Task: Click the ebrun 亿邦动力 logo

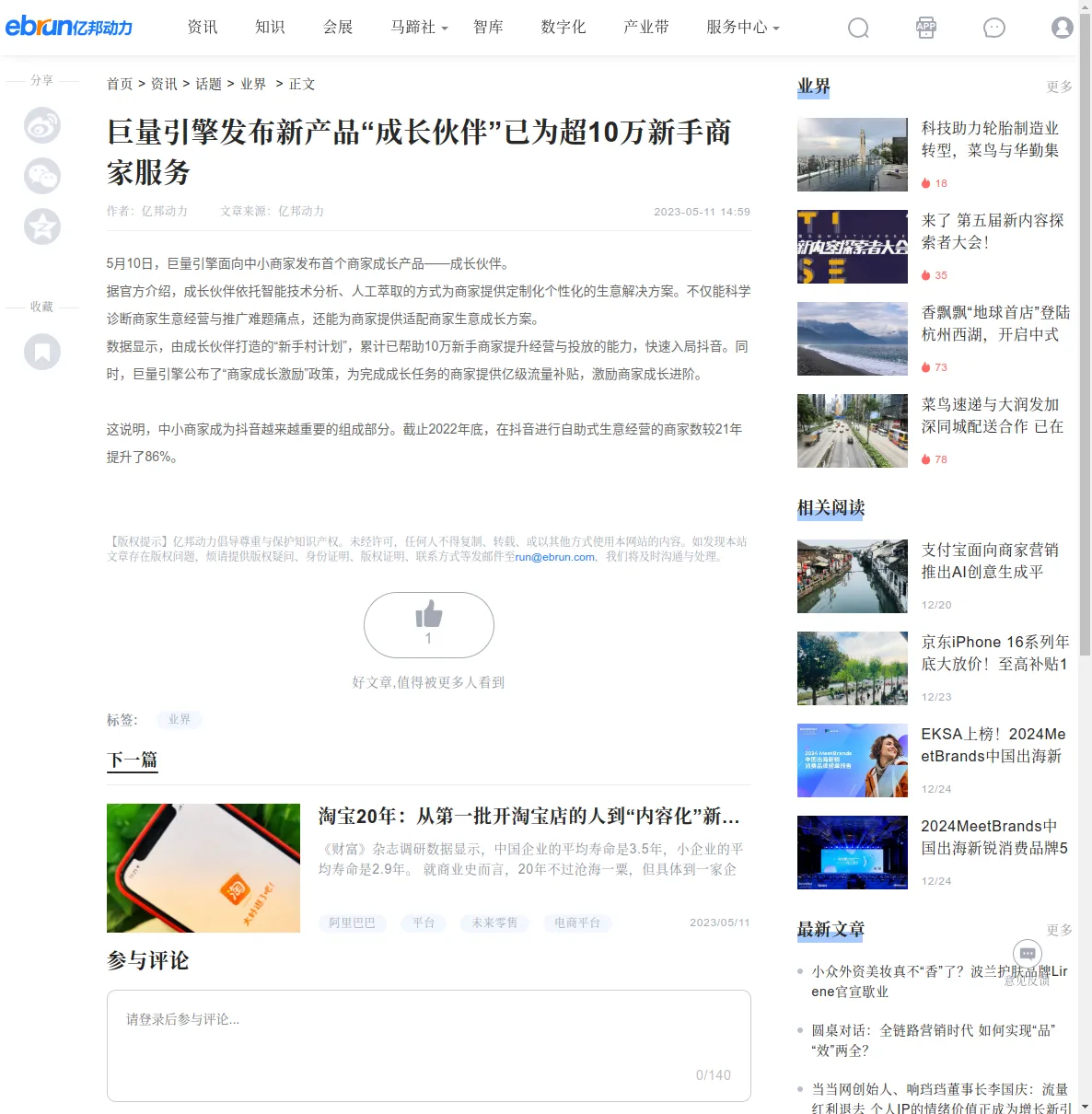Action: pos(69,27)
